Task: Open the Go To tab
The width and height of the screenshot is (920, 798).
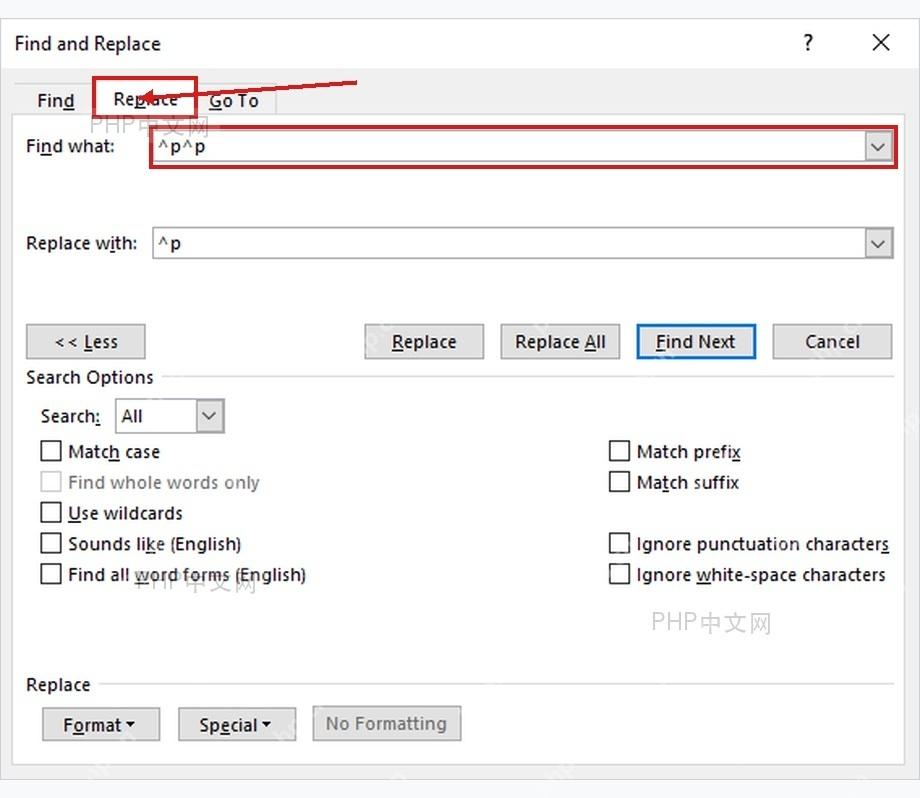Action: [x=234, y=101]
